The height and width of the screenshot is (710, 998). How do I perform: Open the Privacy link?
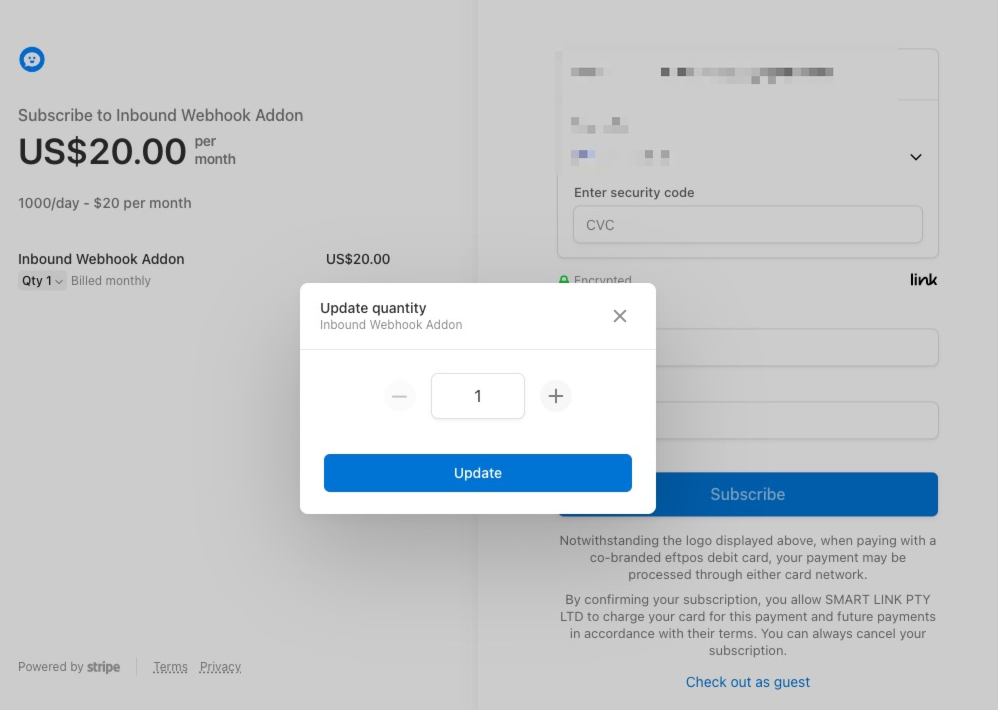pyautogui.click(x=220, y=667)
